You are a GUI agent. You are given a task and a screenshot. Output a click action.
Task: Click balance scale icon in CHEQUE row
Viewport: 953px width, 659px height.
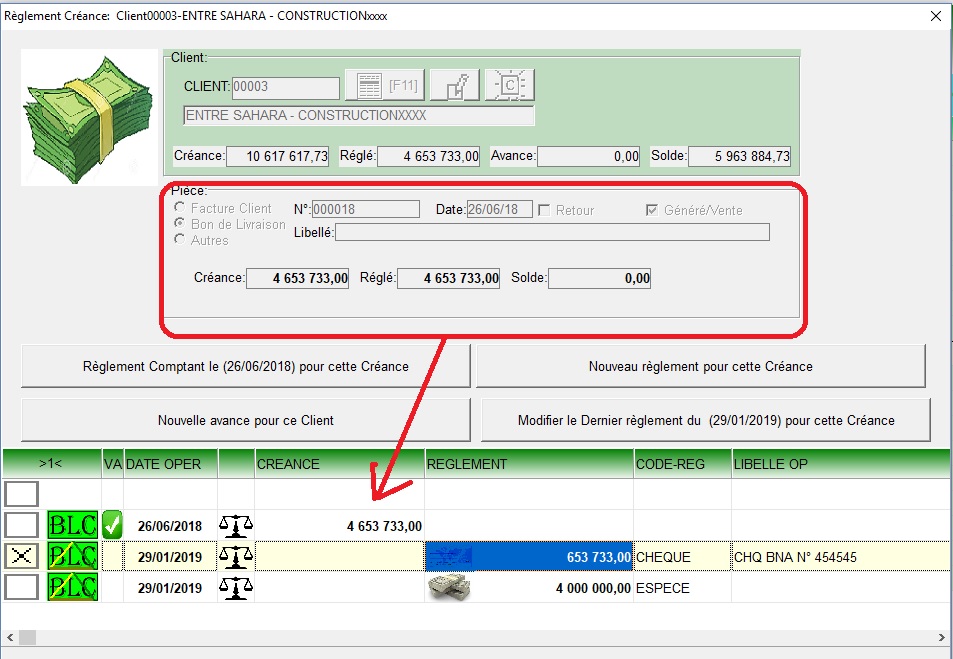pos(236,556)
